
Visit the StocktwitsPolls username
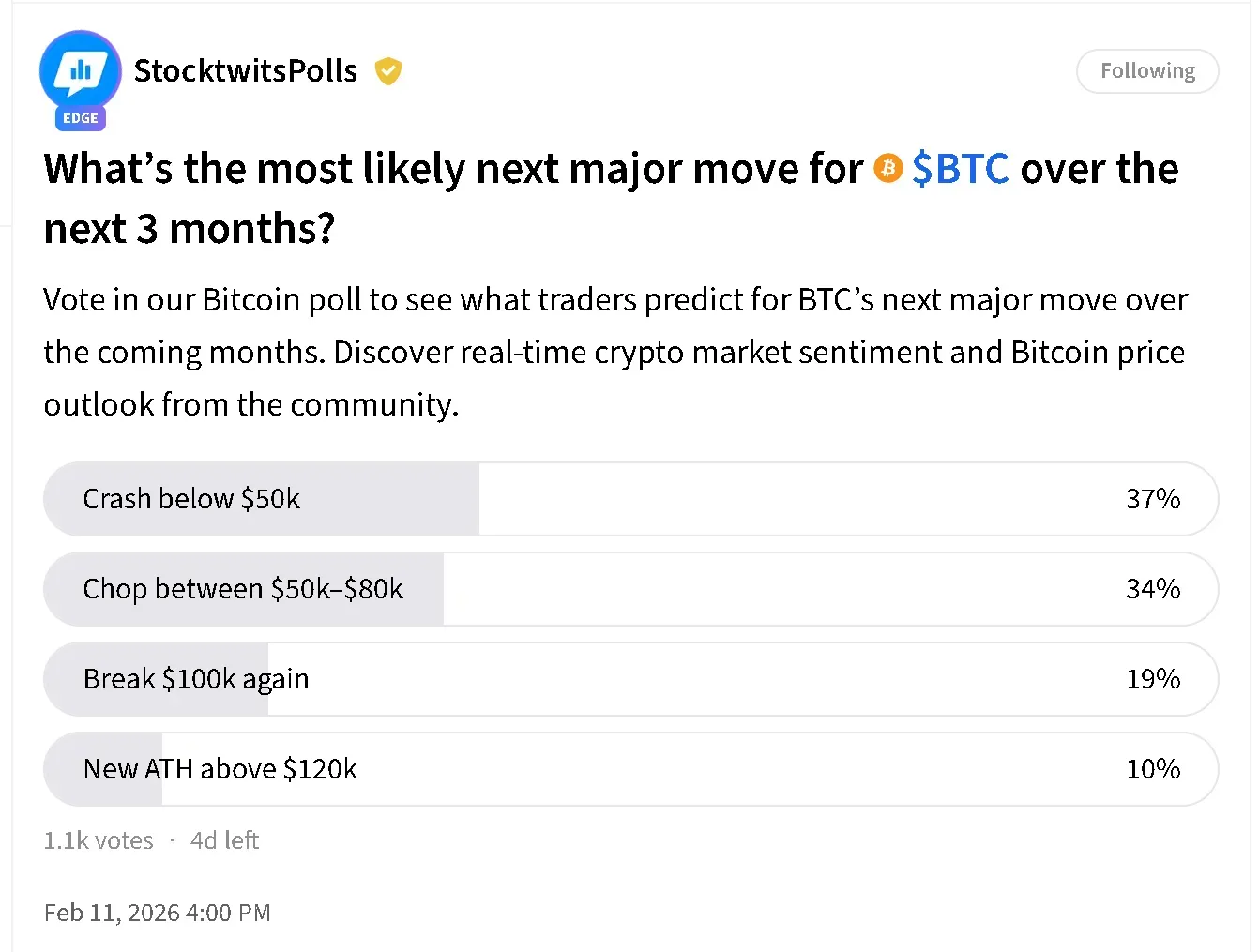pos(246,71)
